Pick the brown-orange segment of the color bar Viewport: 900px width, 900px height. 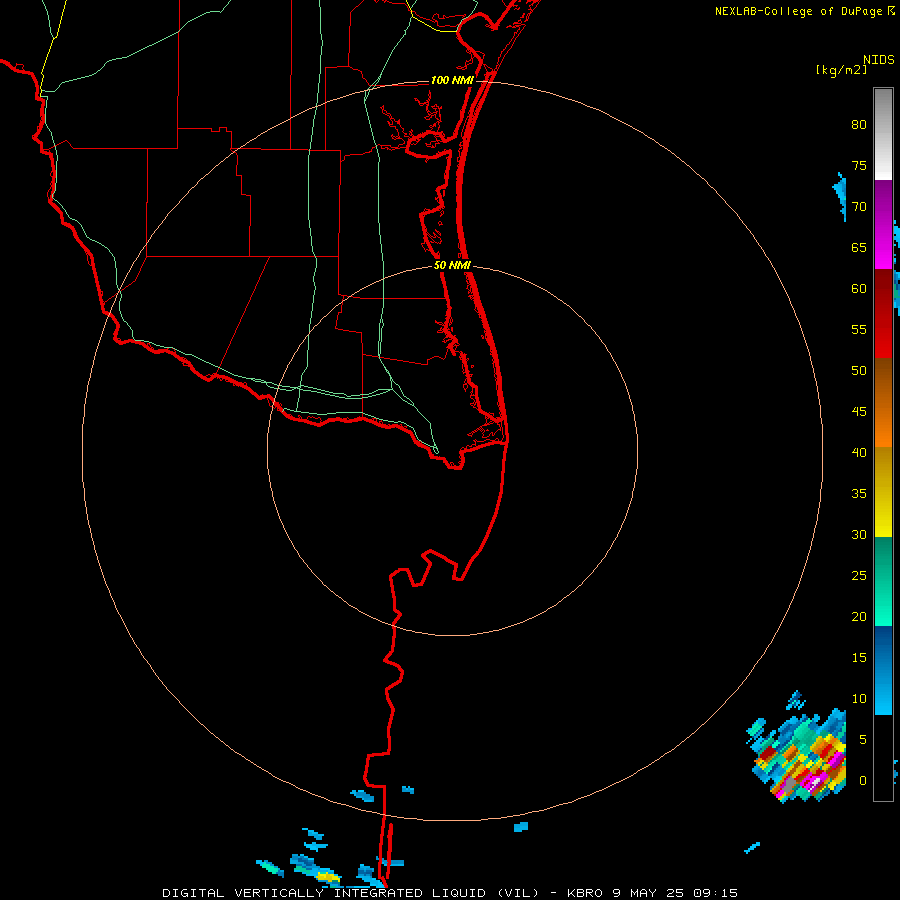883,402
